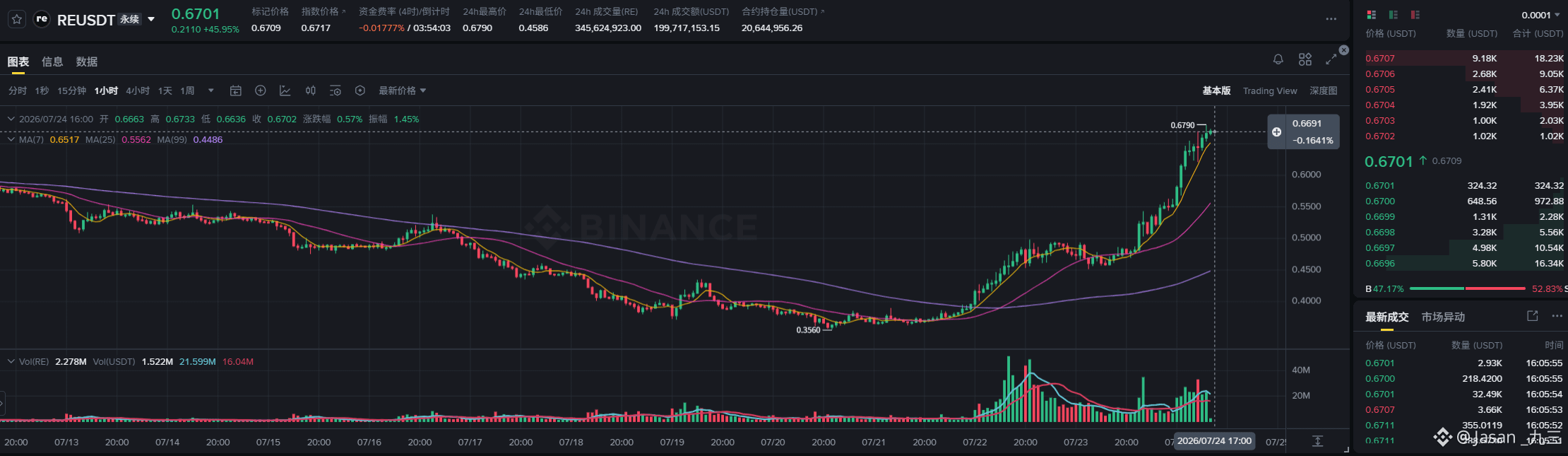
Task: Click the funding rate -0.01777% value
Action: click(381, 28)
